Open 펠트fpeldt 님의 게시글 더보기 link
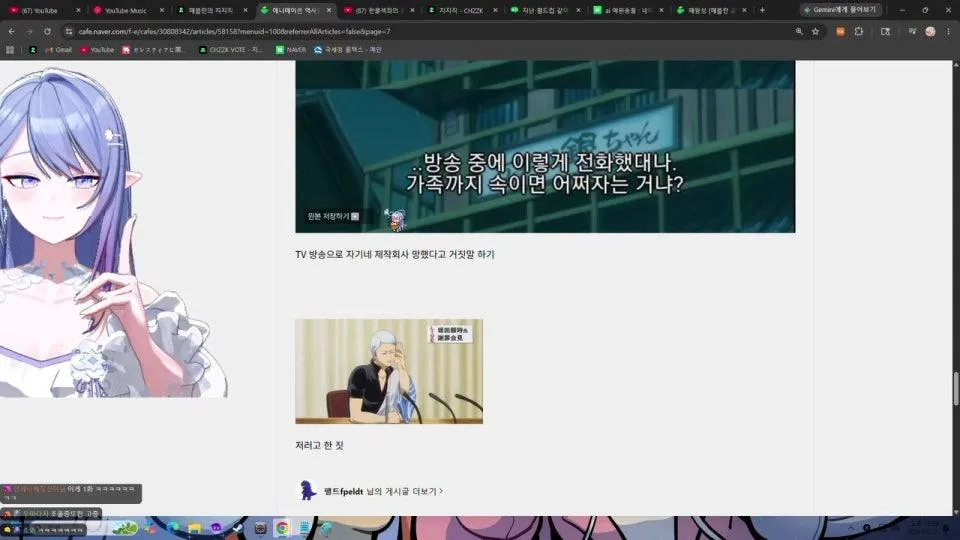Viewport: 960px width, 540px height. pyautogui.click(x=383, y=491)
